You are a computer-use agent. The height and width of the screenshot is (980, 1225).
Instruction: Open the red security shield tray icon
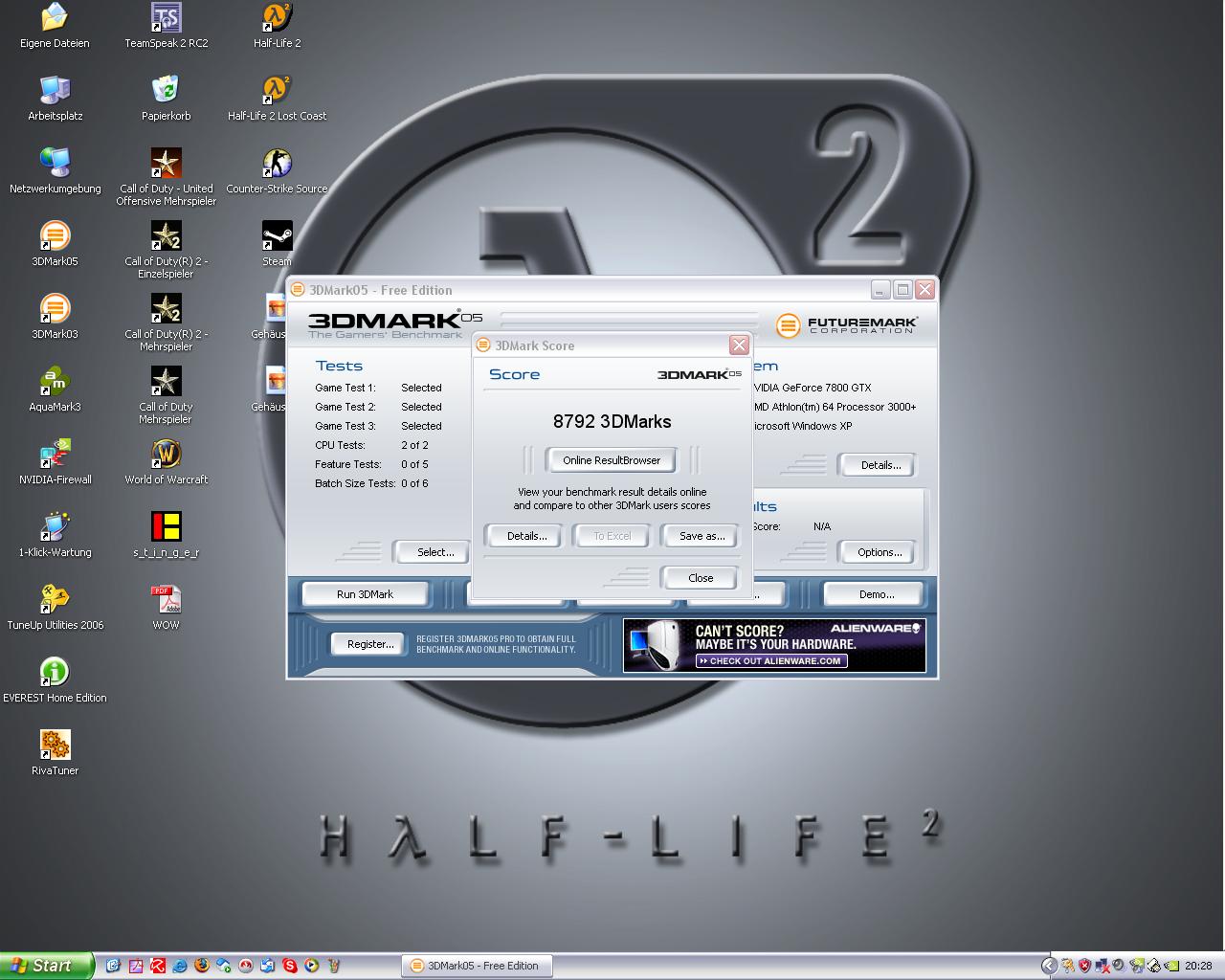(x=1084, y=966)
